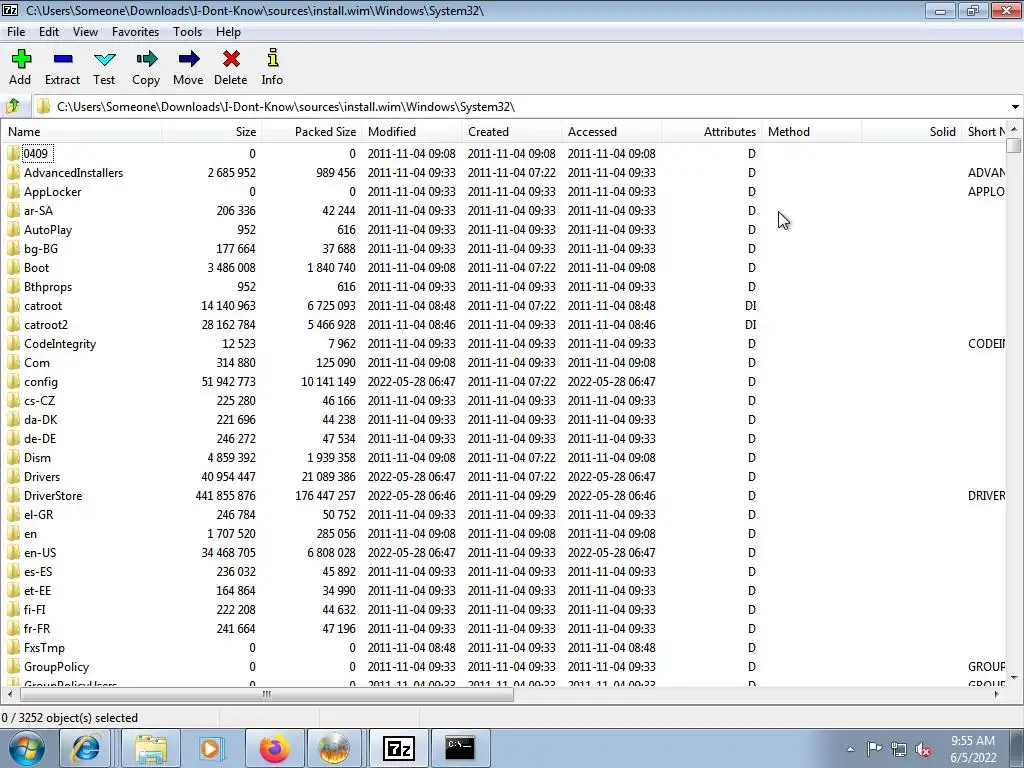Sort by Modified column header
This screenshot has height=768, width=1024.
pos(411,131)
